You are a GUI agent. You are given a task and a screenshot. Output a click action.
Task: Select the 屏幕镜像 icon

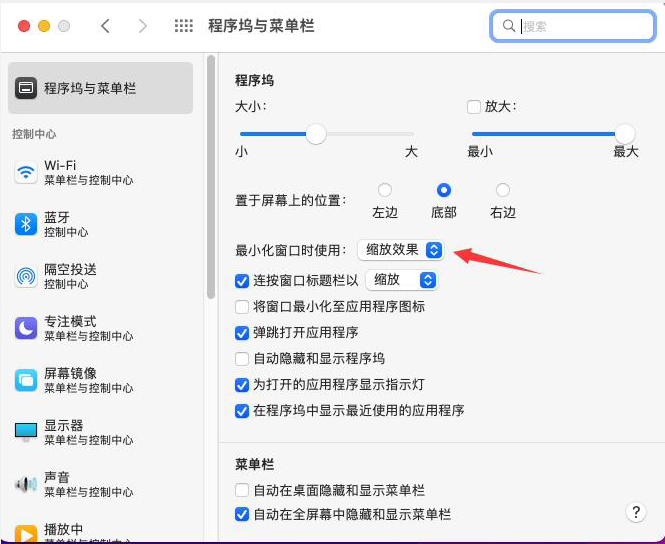[26, 380]
